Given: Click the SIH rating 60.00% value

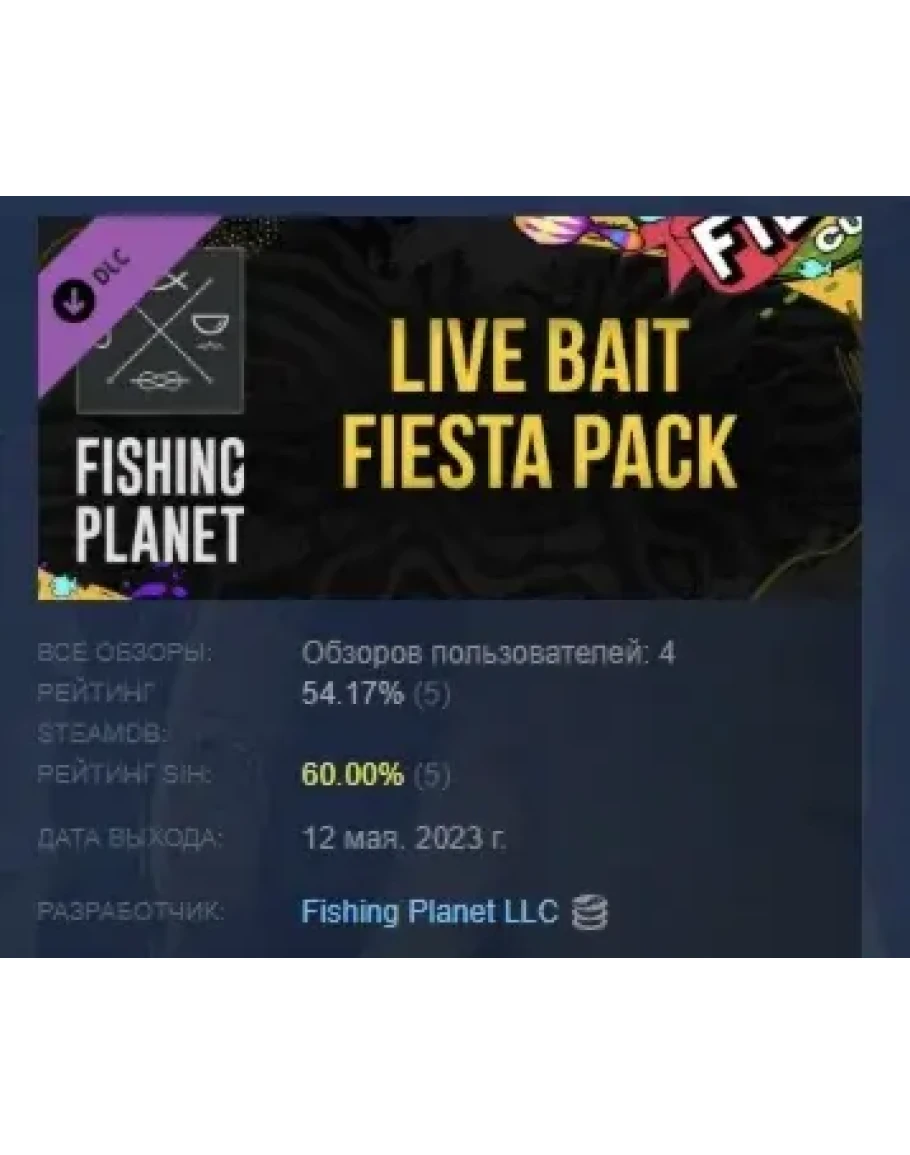Looking at the screenshot, I should (x=353, y=774).
